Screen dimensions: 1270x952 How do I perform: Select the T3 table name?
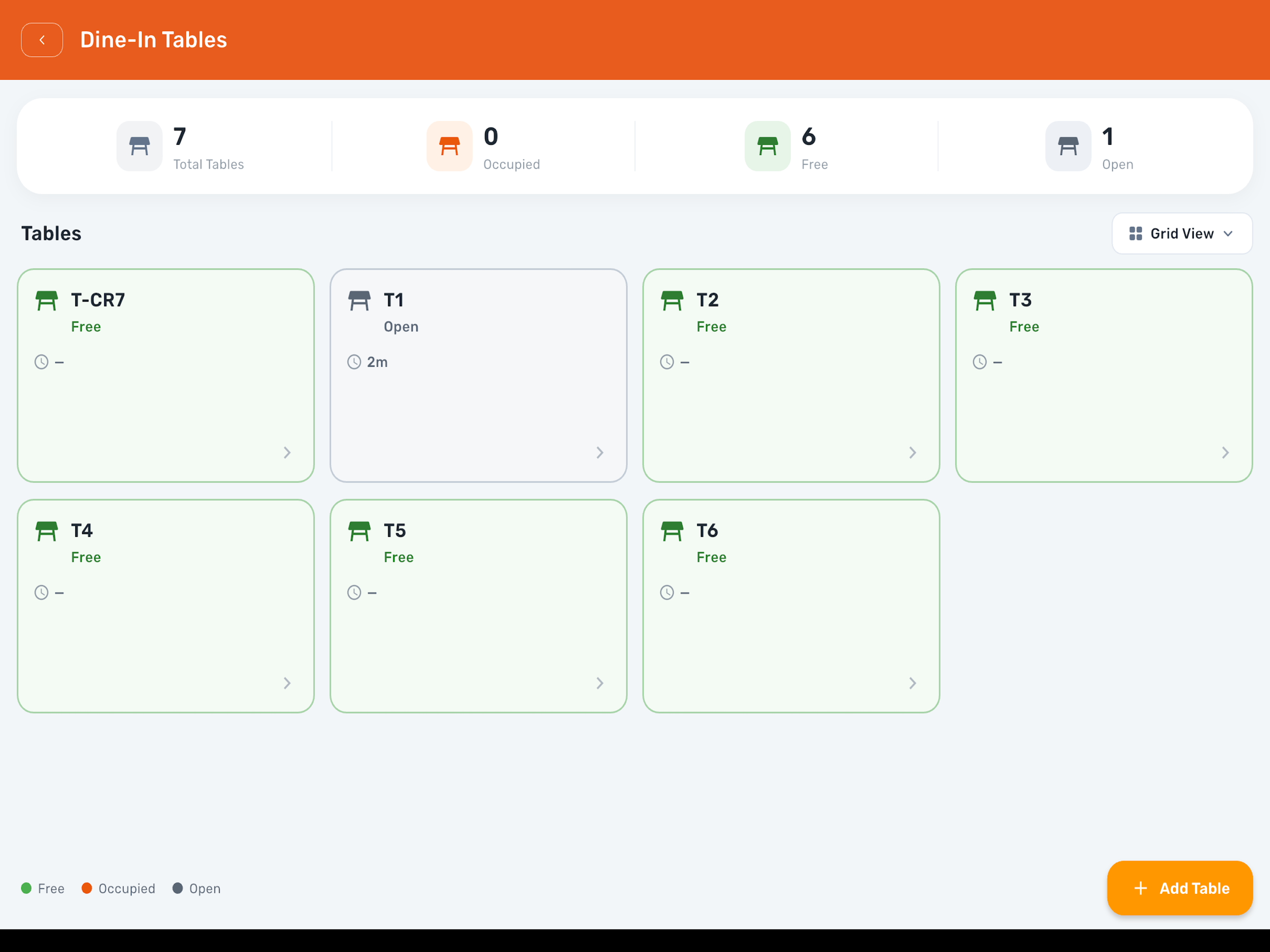[1021, 300]
